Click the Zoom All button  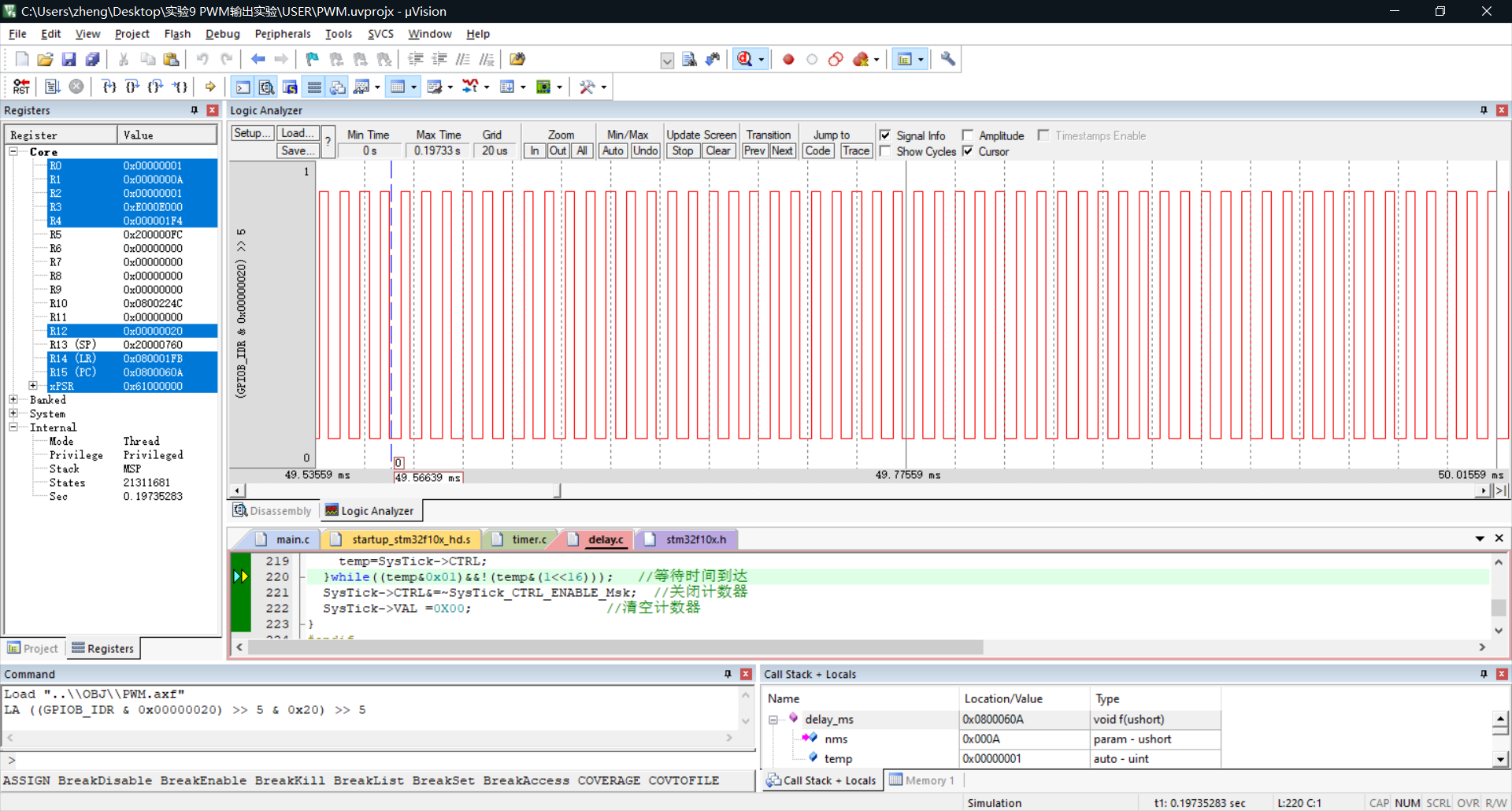point(582,150)
